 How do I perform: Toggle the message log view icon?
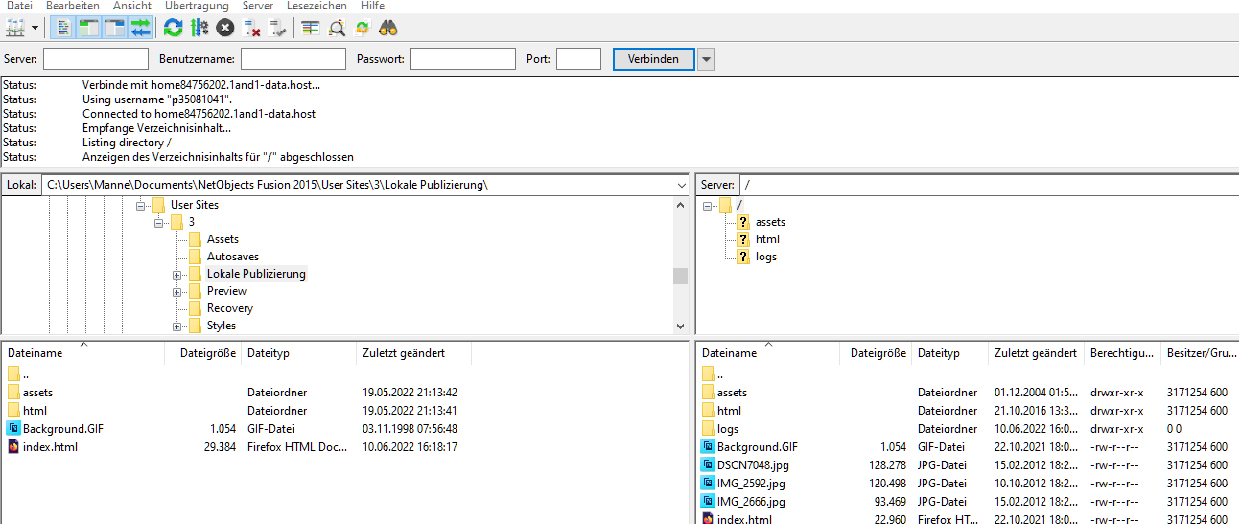(x=62, y=27)
